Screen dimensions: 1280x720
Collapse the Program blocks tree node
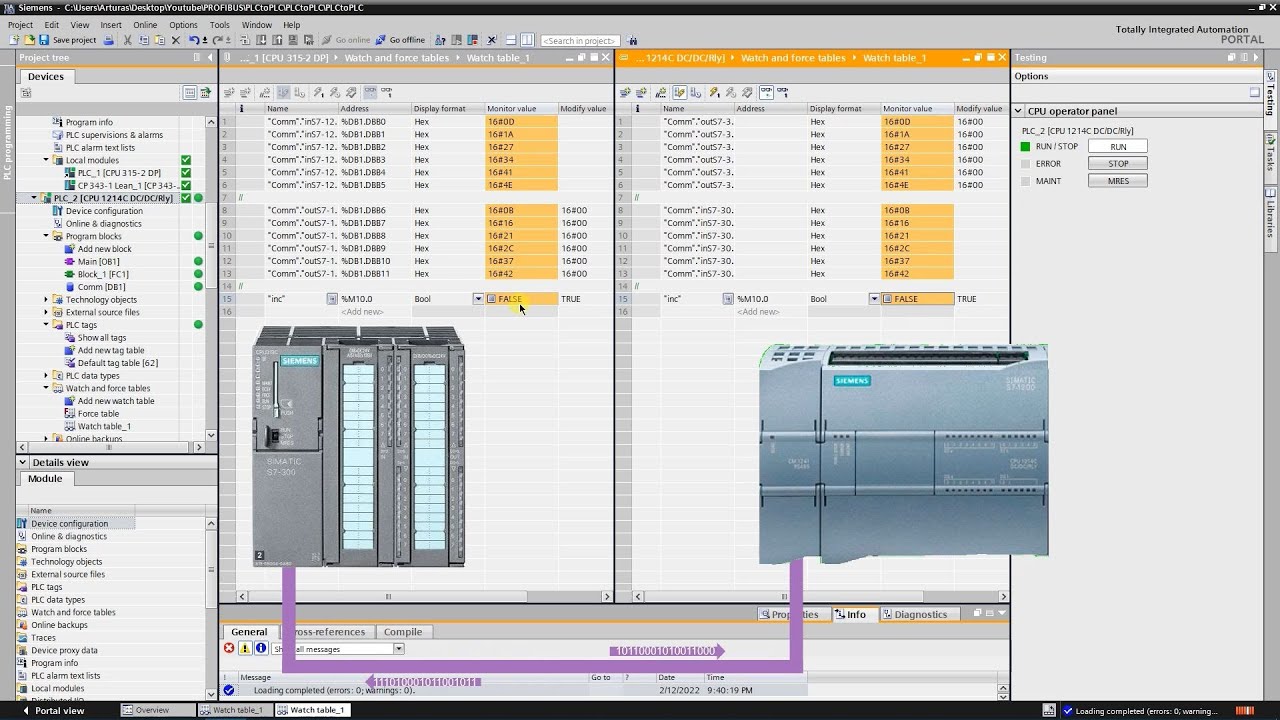click(46, 236)
